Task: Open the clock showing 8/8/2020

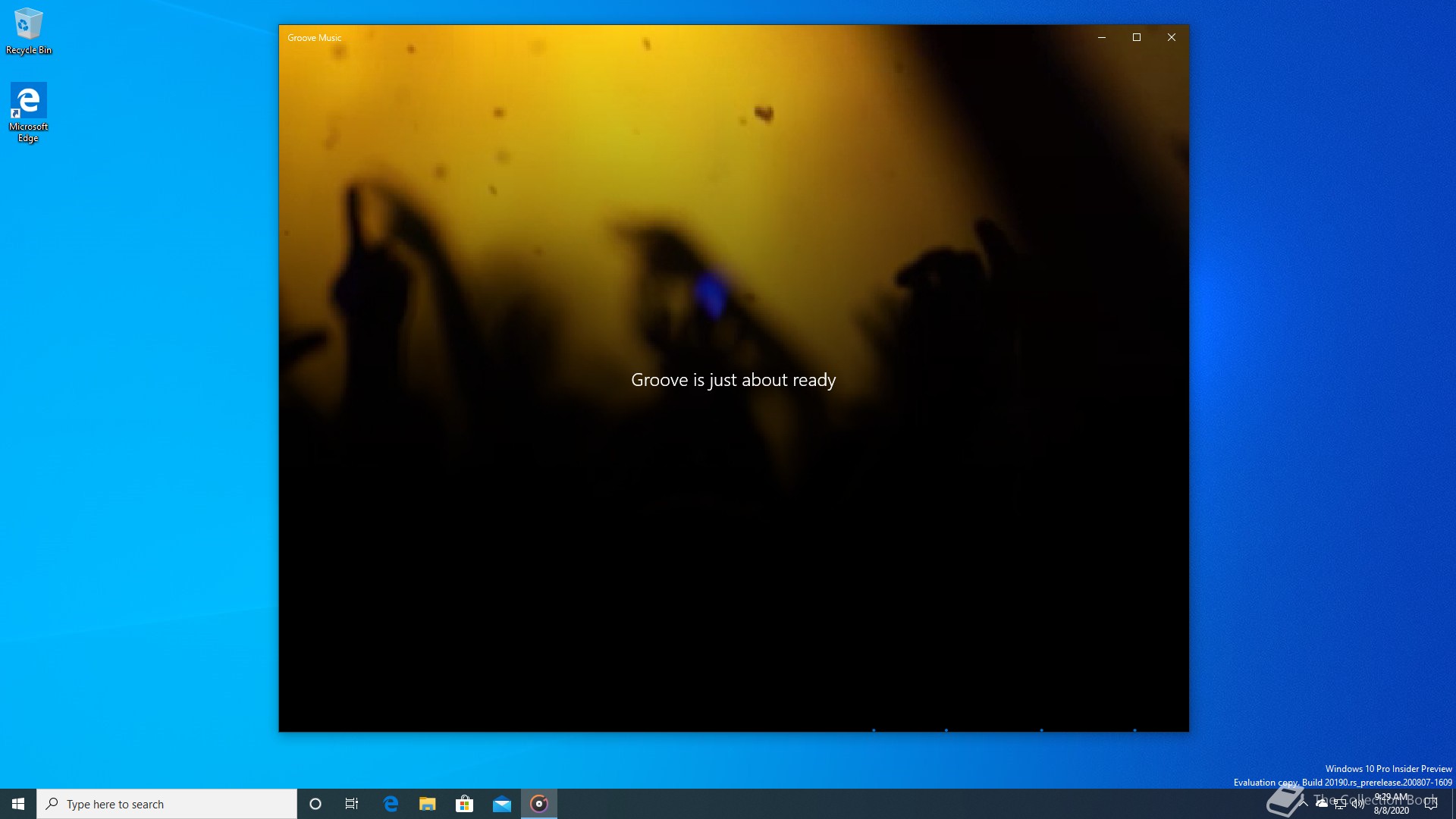Action: click(1392, 804)
